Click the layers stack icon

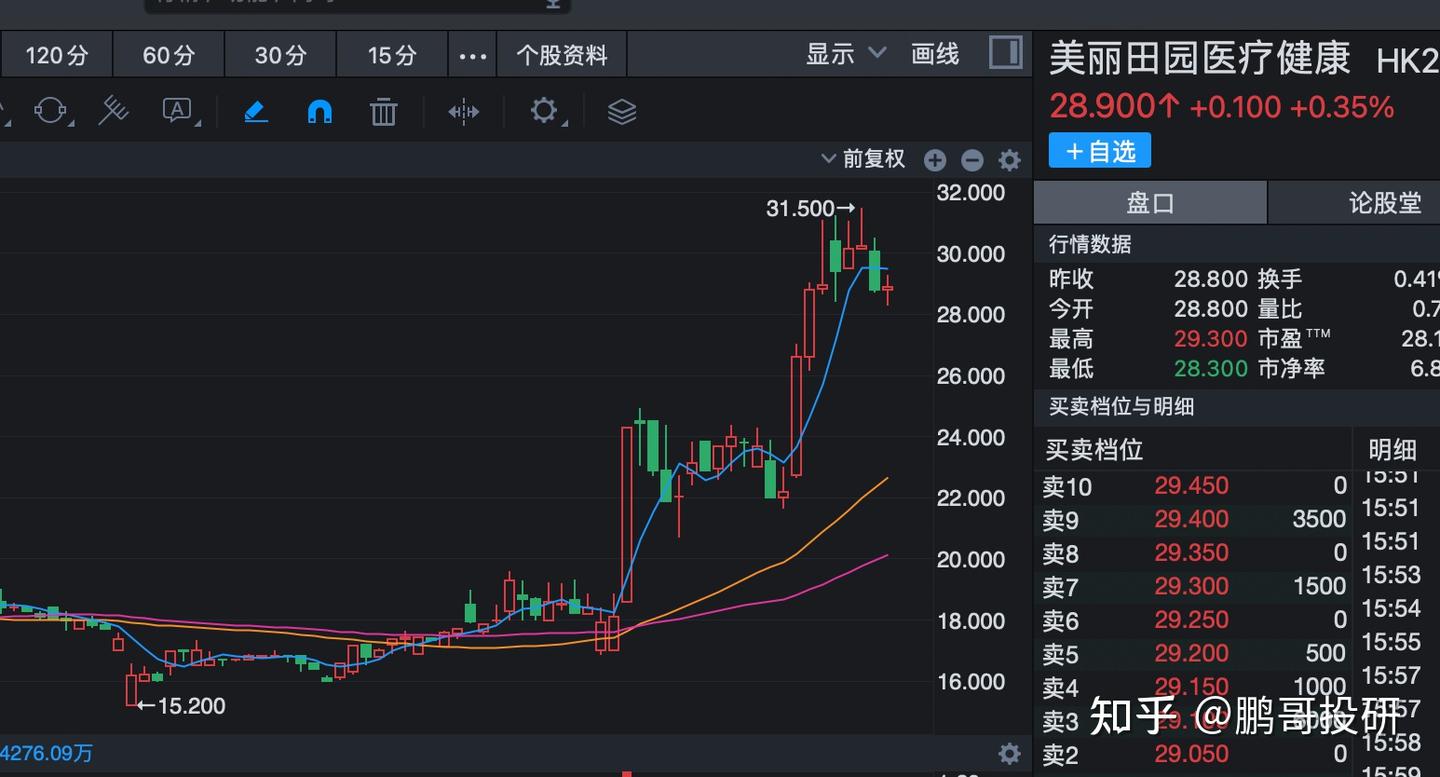(x=622, y=112)
